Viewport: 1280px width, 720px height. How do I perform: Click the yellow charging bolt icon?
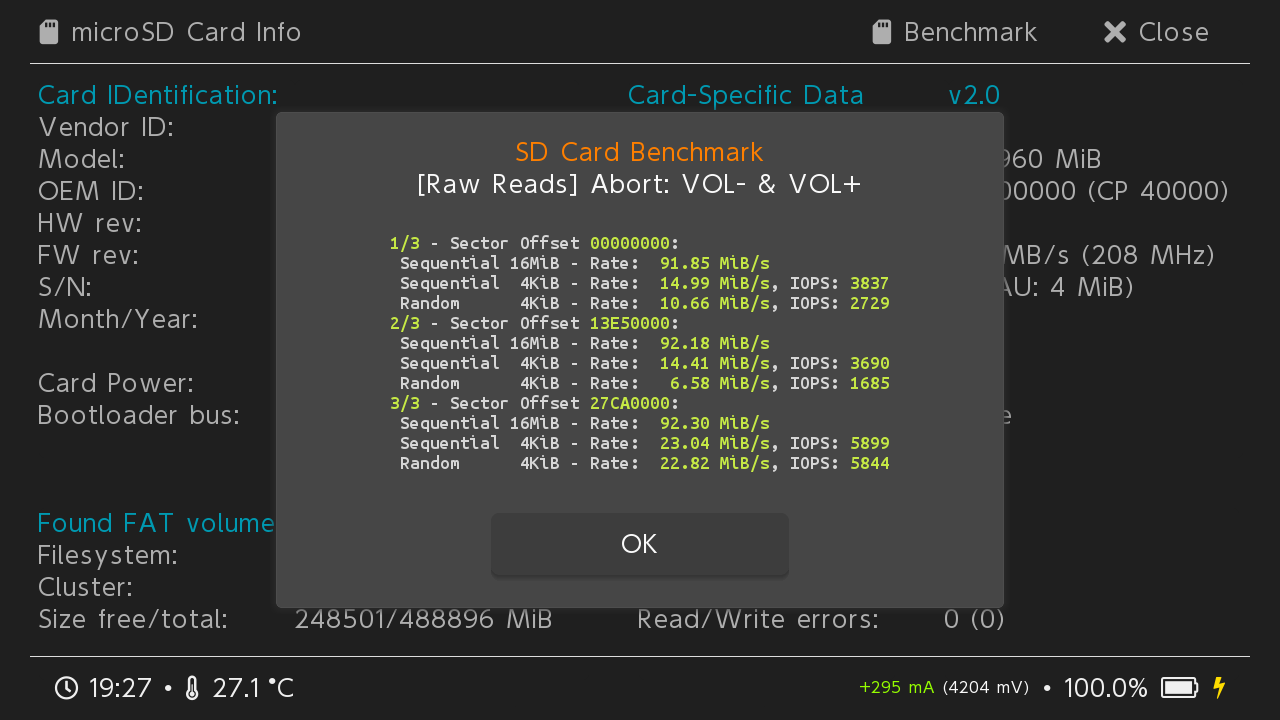[1218, 688]
